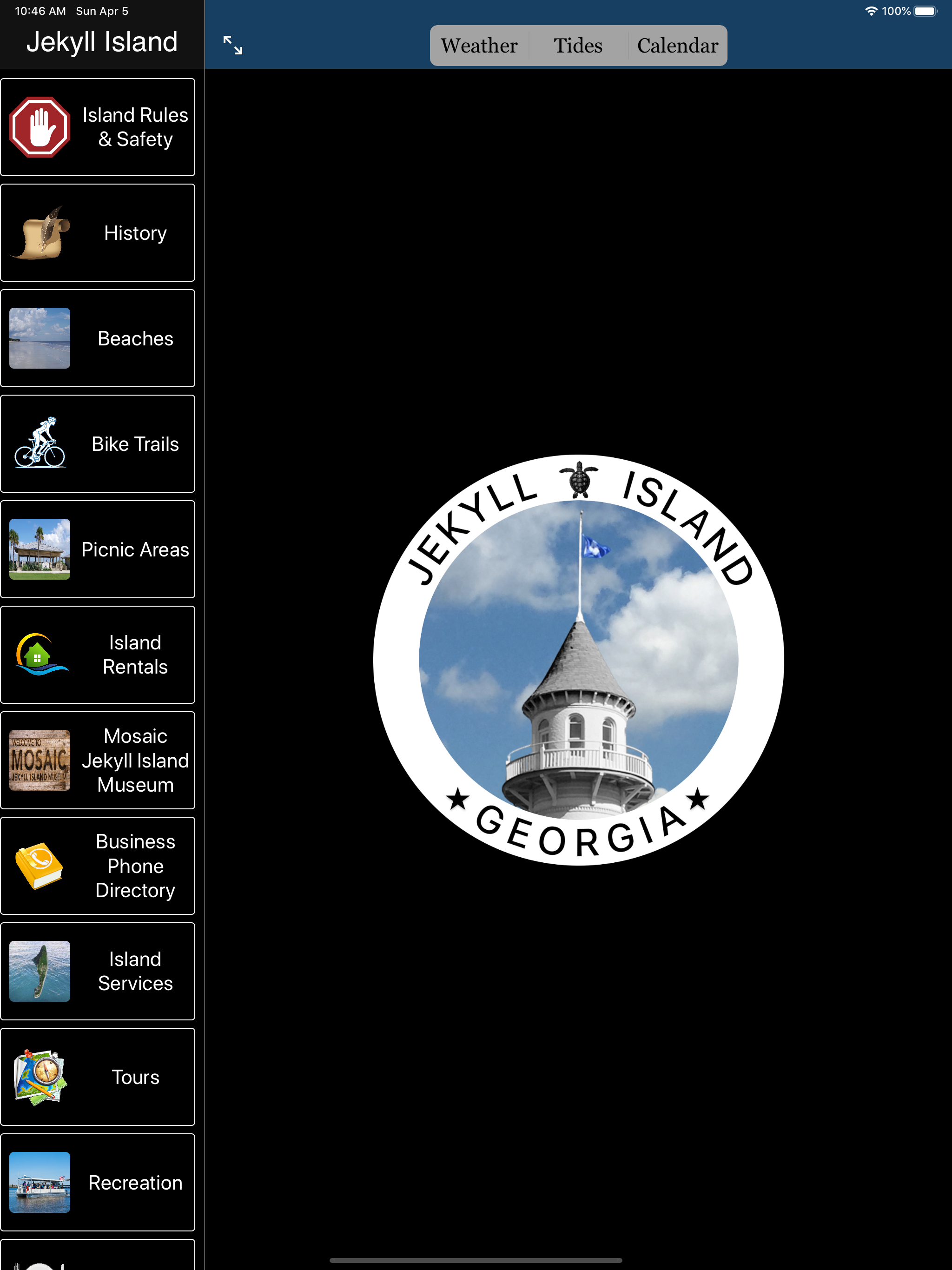Tap the 10:46 AM clock

click(x=40, y=11)
